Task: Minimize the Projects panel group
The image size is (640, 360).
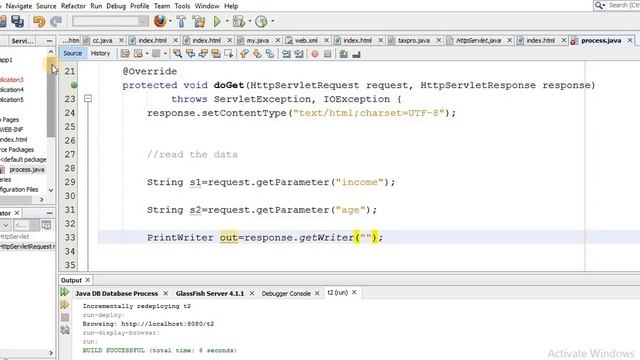Action: pos(49,41)
